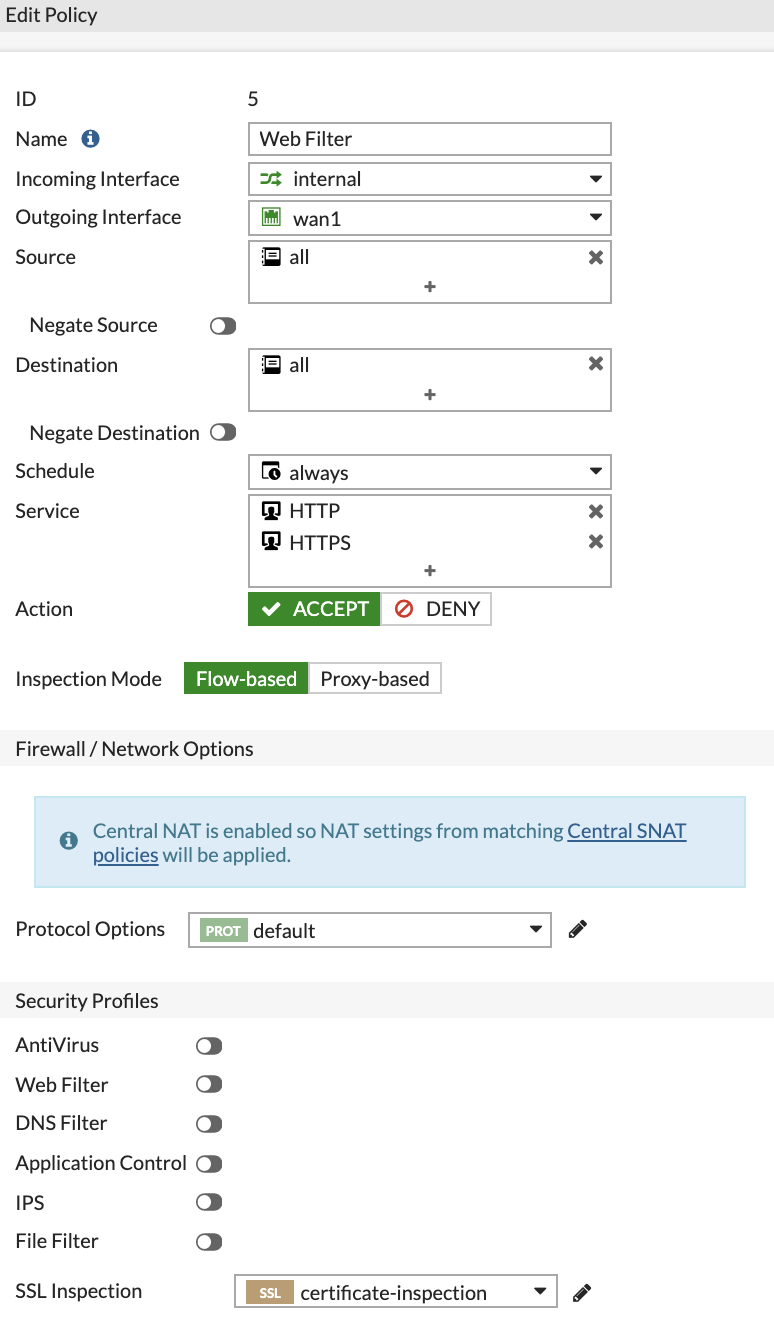The width and height of the screenshot is (774, 1332).
Task: Click the edit pencil next to Protocol Options
Action: pyautogui.click(x=577, y=929)
